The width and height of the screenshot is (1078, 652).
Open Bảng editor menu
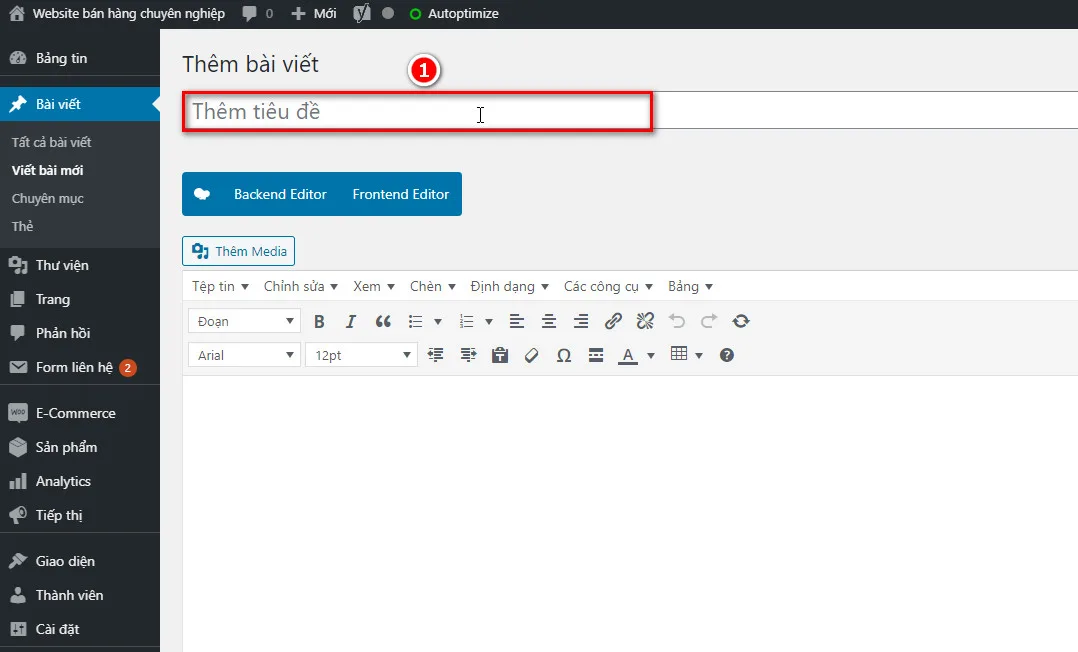click(x=690, y=286)
